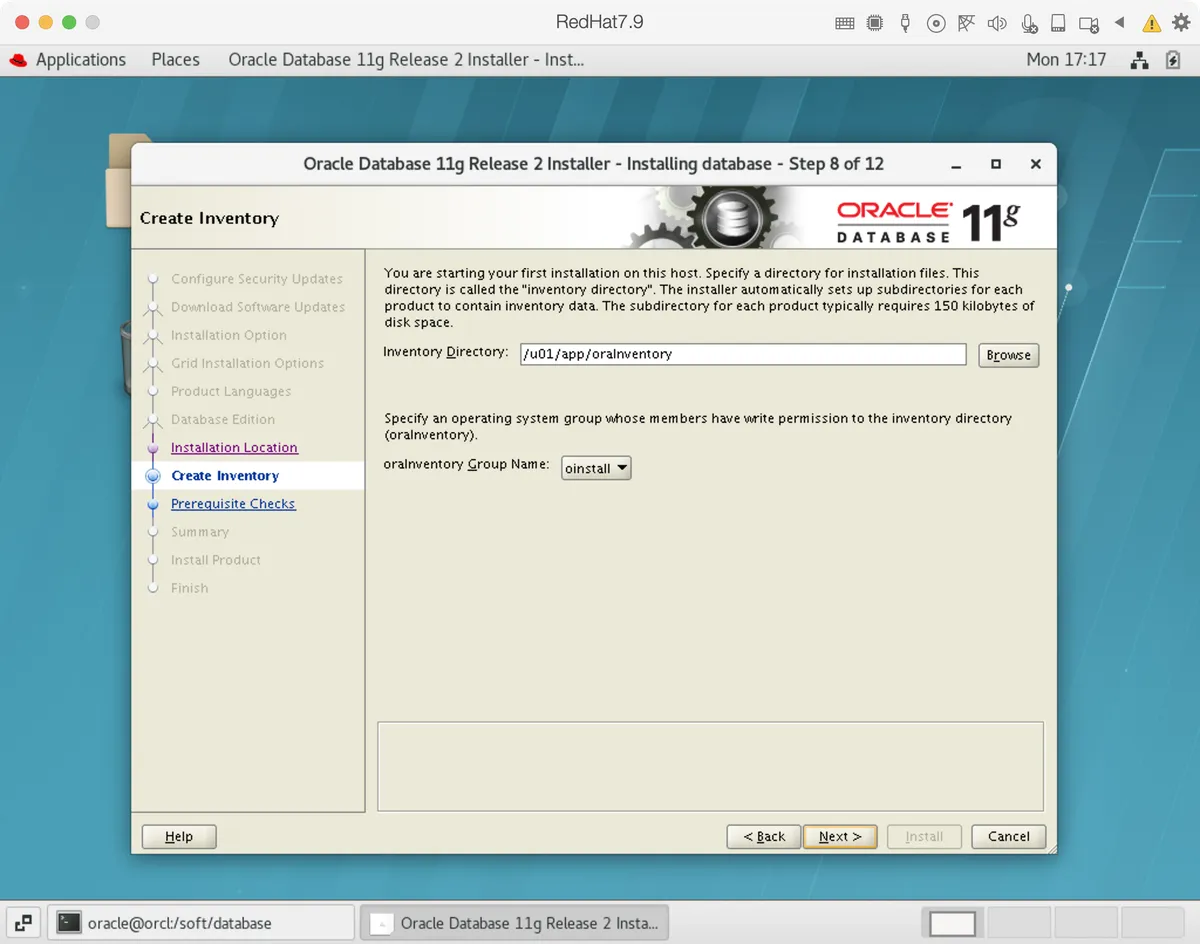
Task: Open the virtual keyboard status icon
Action: [x=844, y=22]
